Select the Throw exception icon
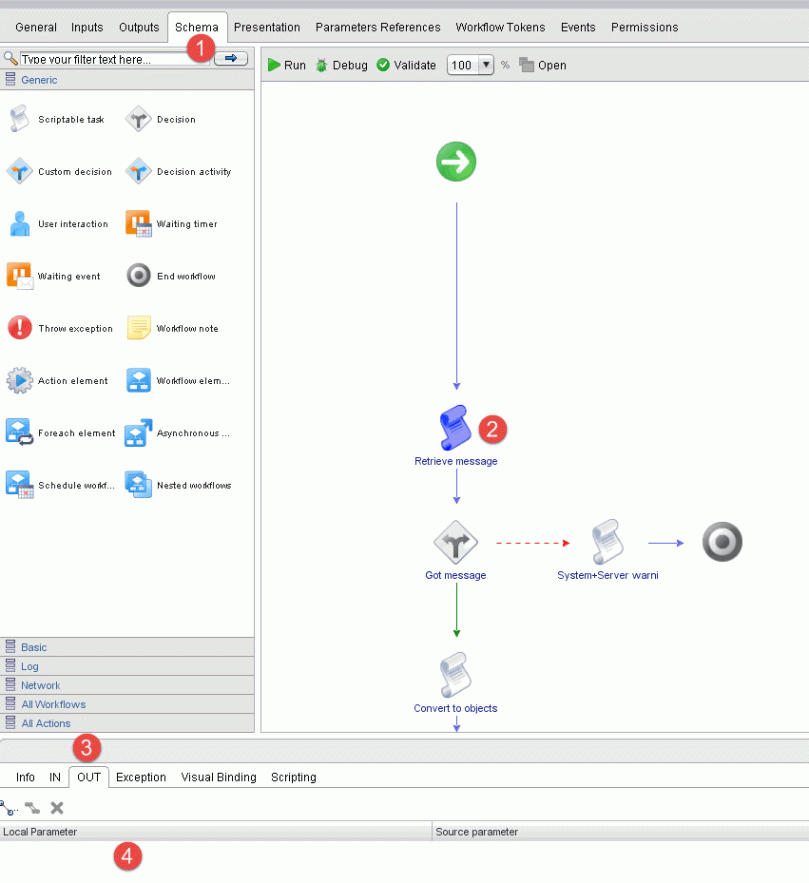The height and width of the screenshot is (883, 809). tap(19, 328)
